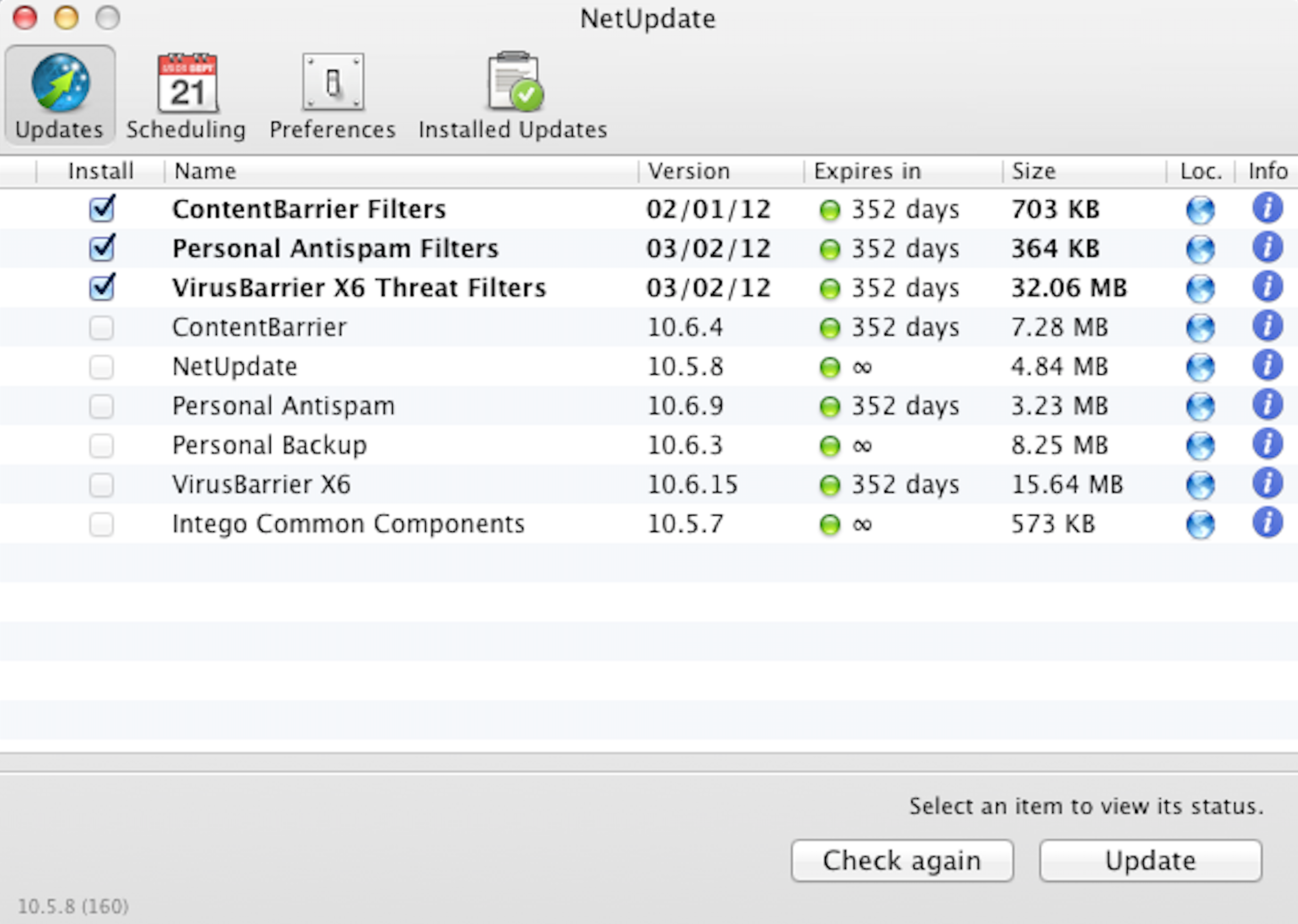Click the globe icon in ContentBarrier 10.6.4 row

[x=1200, y=327]
